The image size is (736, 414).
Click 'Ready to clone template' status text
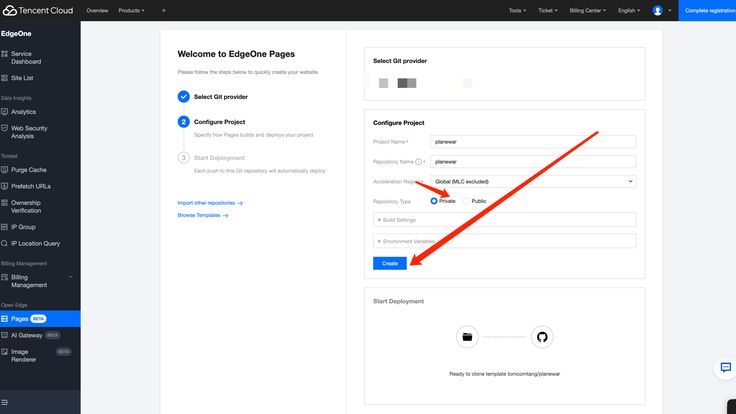point(505,374)
